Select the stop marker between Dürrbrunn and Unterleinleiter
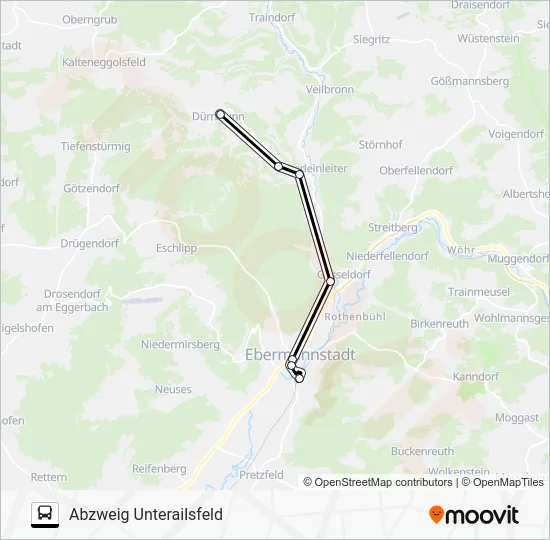Image resolution: width=550 pixels, height=540 pixels. pyautogui.click(x=279, y=166)
